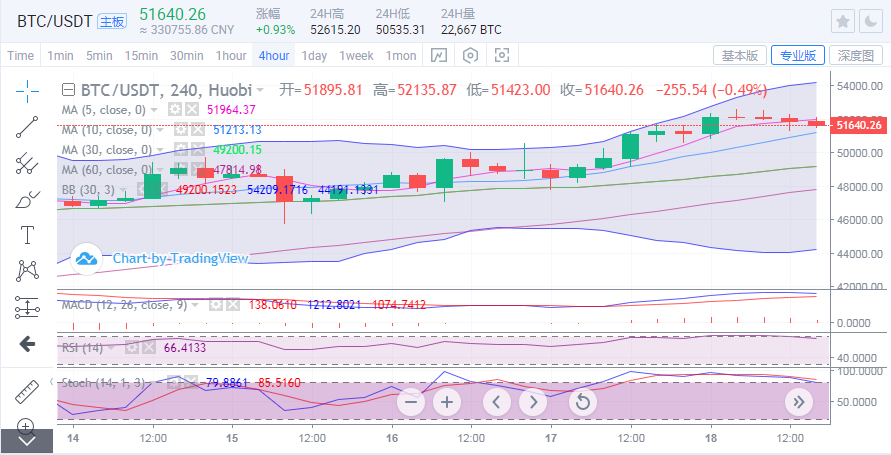Collapse the BTC/USDT legend box
The width and height of the screenshot is (891, 455).
tap(67, 89)
